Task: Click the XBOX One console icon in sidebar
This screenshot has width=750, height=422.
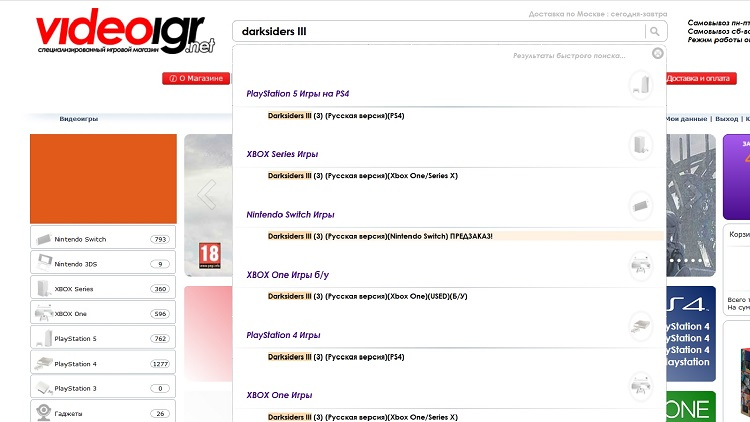Action: tap(44, 313)
